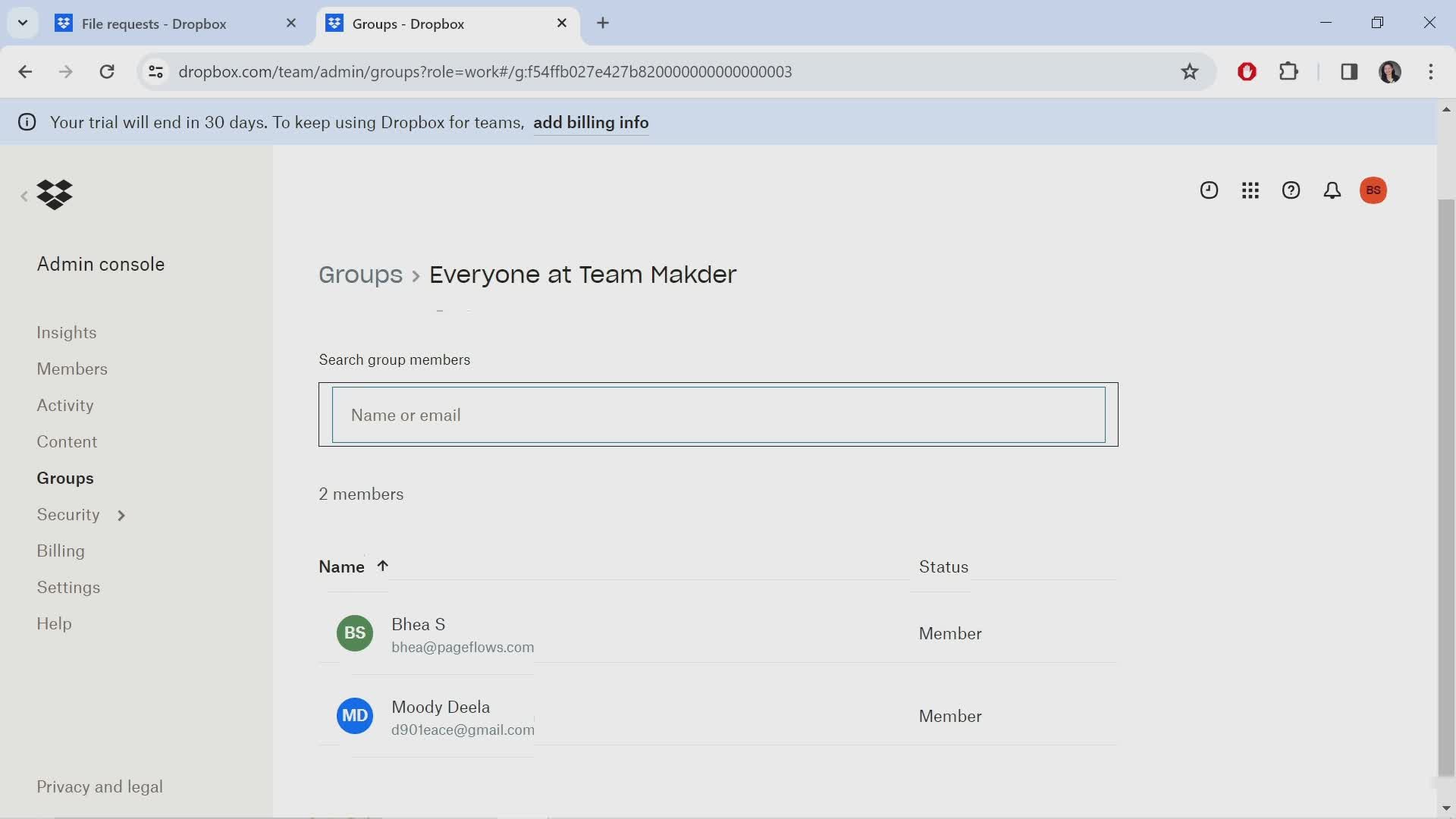Screen dimensions: 1456x819
Task: Click the grid/apps icon in header
Action: [x=1250, y=189]
